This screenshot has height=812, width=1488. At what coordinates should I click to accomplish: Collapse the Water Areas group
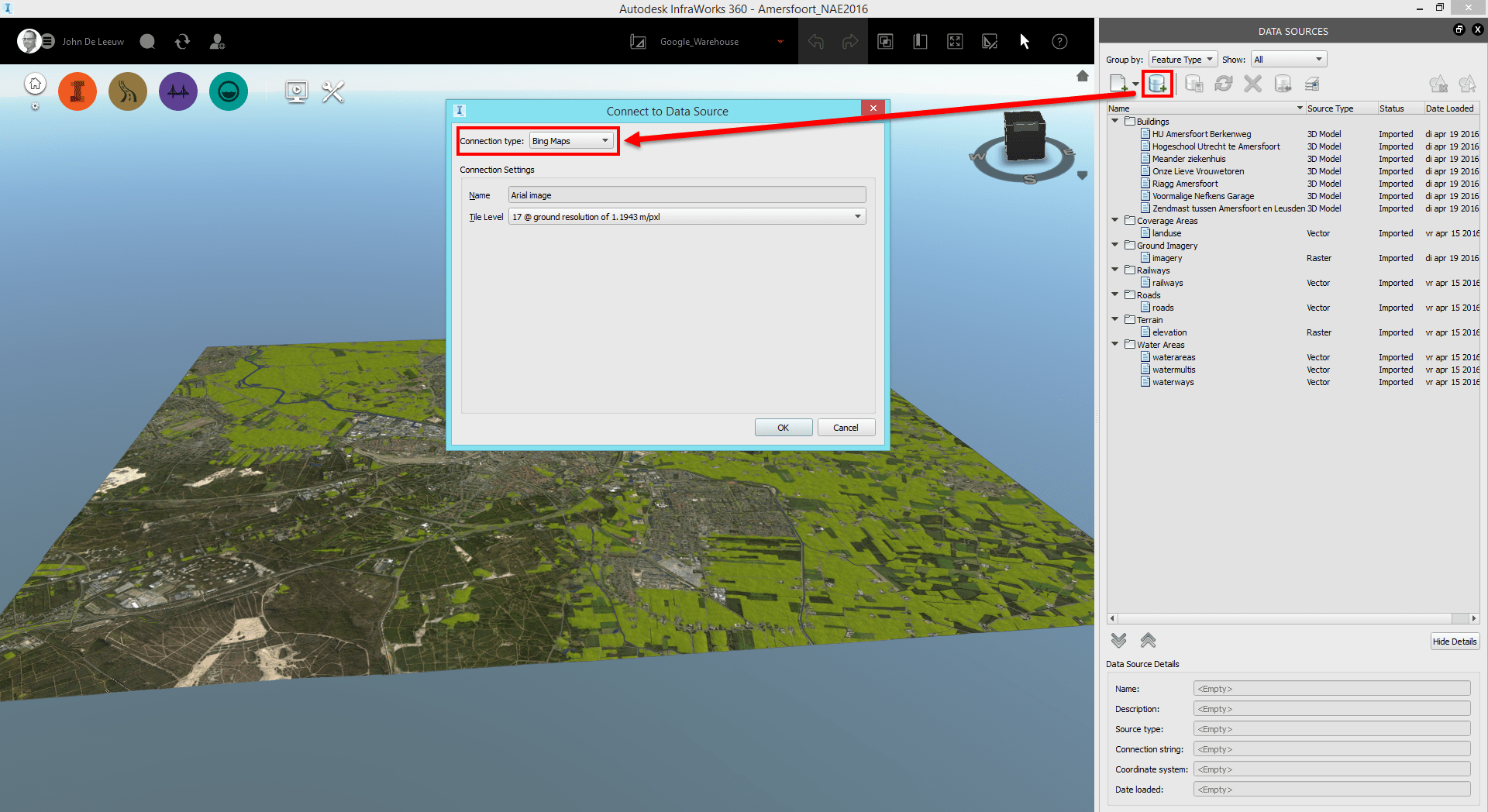pyautogui.click(x=1115, y=344)
